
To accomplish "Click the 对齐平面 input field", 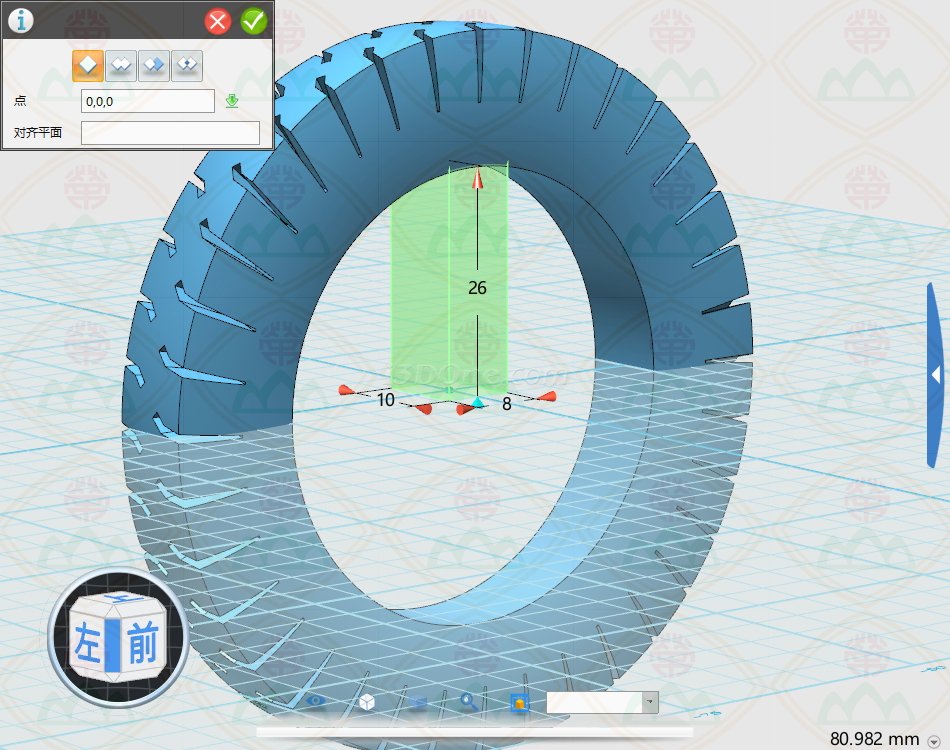I will pyautogui.click(x=170, y=133).
